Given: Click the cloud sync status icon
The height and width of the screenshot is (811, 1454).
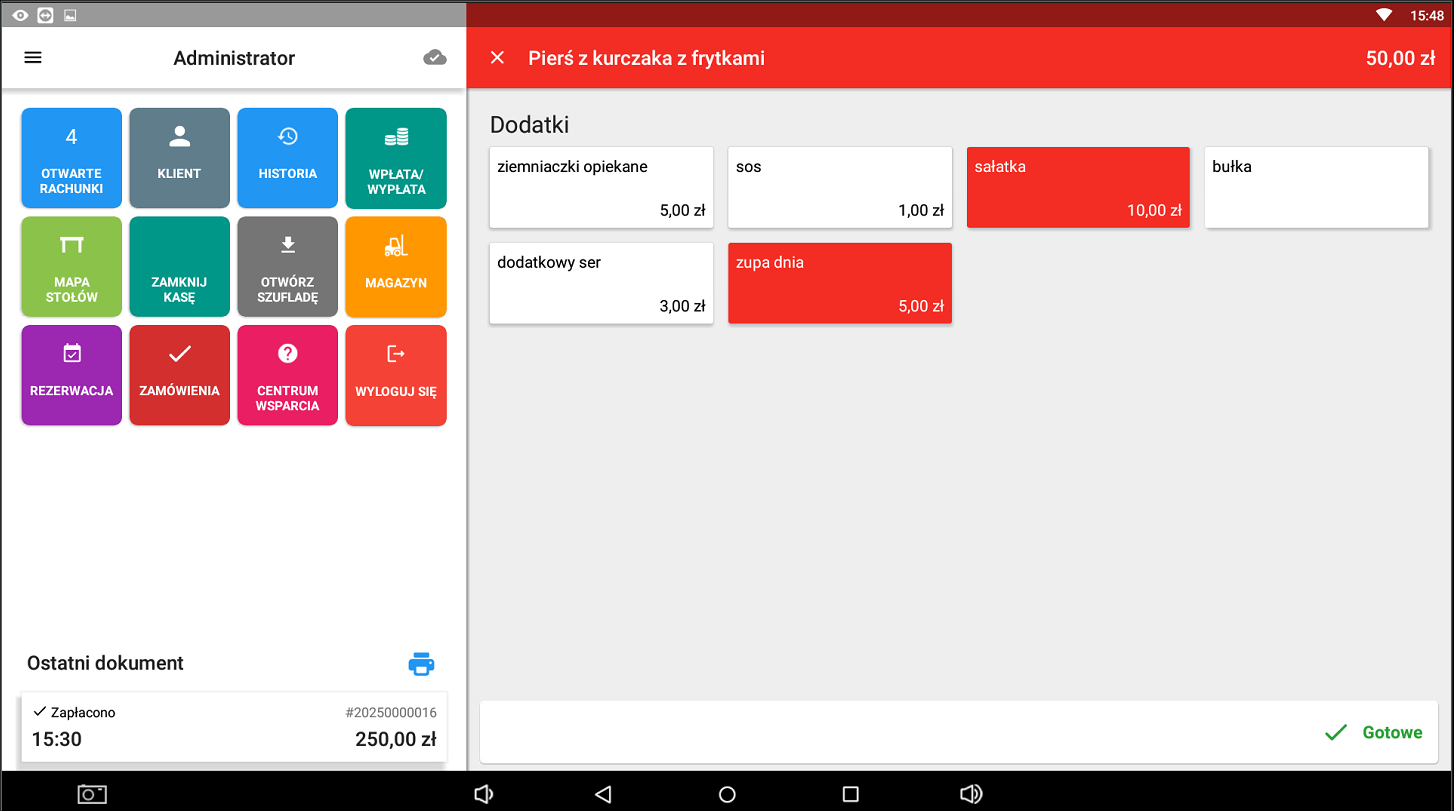Looking at the screenshot, I should (434, 58).
